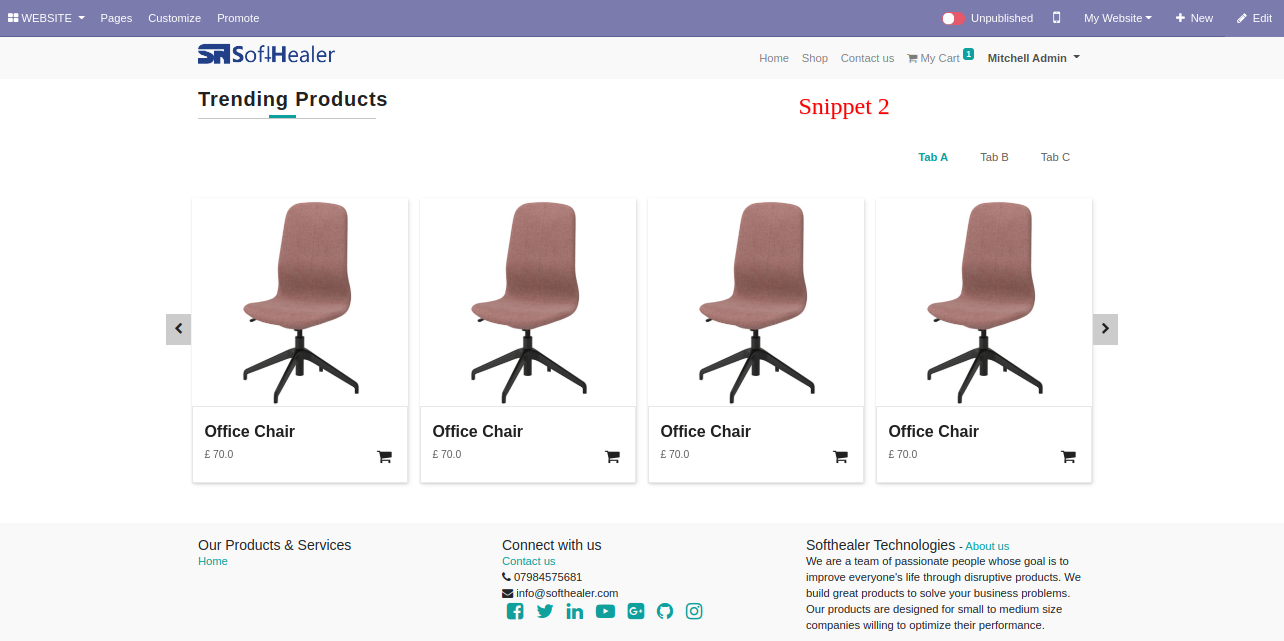Click the mobile preview phone icon
1284x641 pixels.
(1056, 18)
